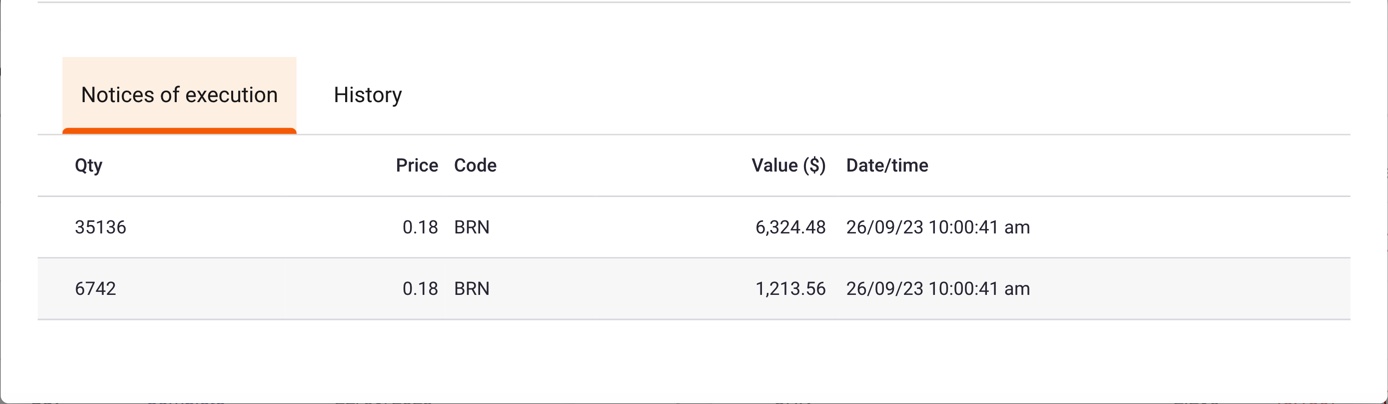This screenshot has width=1388, height=404.
Task: Click the date/time of the 6,324.48 execution
Action: point(937,228)
